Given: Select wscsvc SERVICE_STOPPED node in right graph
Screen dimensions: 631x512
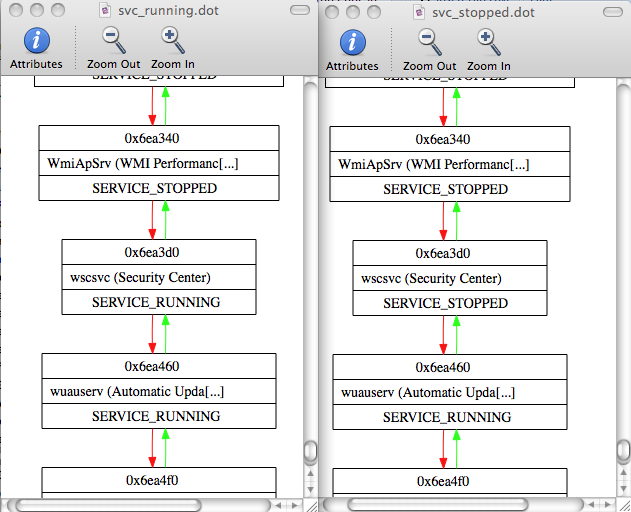Looking at the screenshot, I should tap(447, 277).
